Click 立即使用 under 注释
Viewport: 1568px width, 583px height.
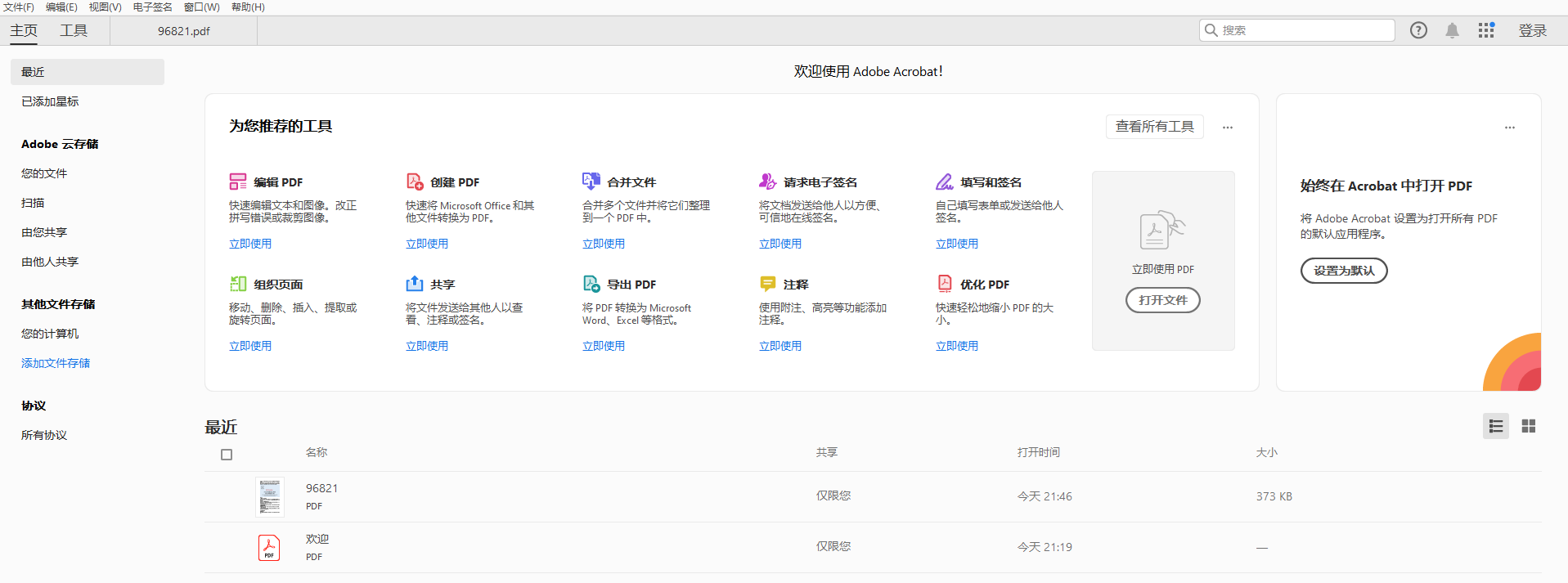coord(780,346)
